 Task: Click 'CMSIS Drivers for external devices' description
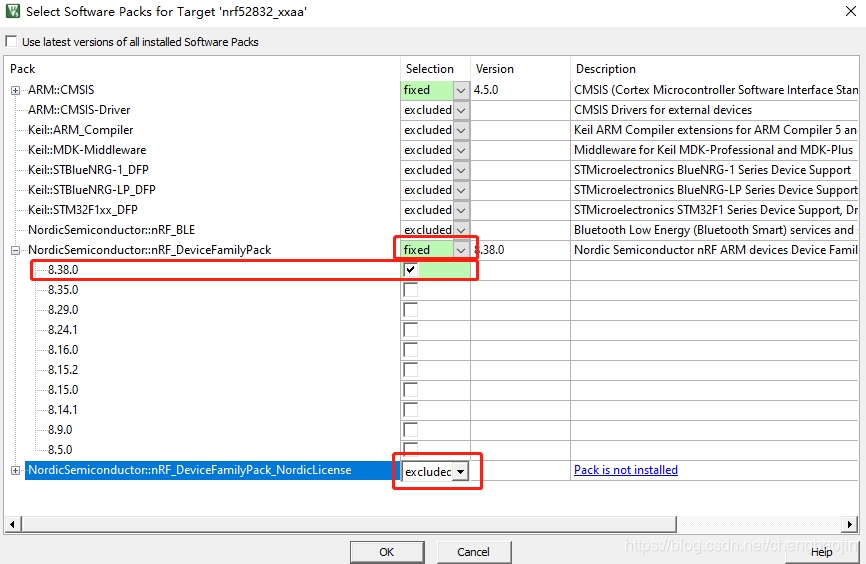click(x=663, y=110)
